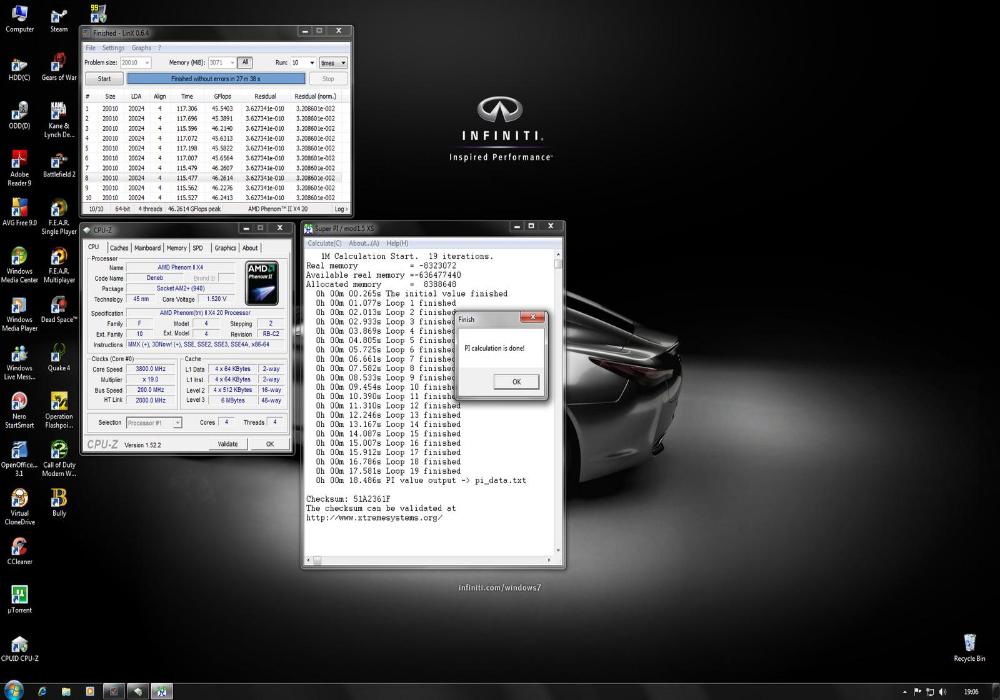This screenshot has height=700, width=1000.
Task: Click the LinX finished progress bar
Action: click(216, 78)
